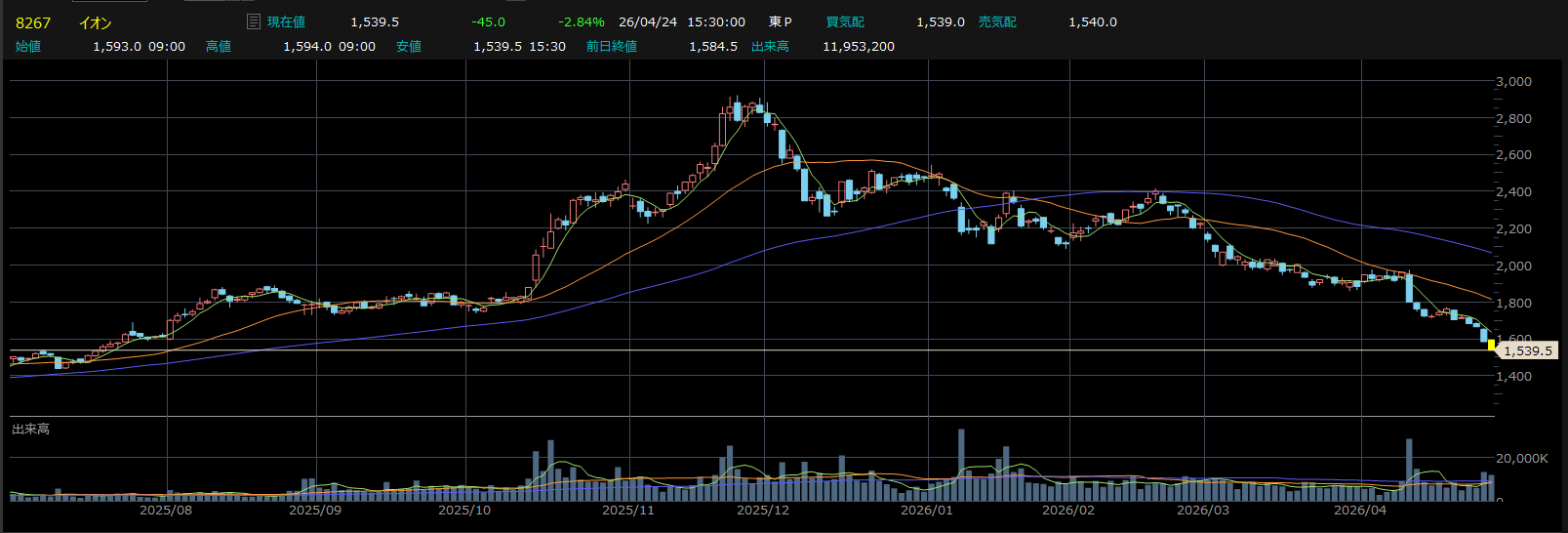This screenshot has height=533, width=1568.
Task: Click the 2026/04 date axis label
Action: pos(1359,511)
